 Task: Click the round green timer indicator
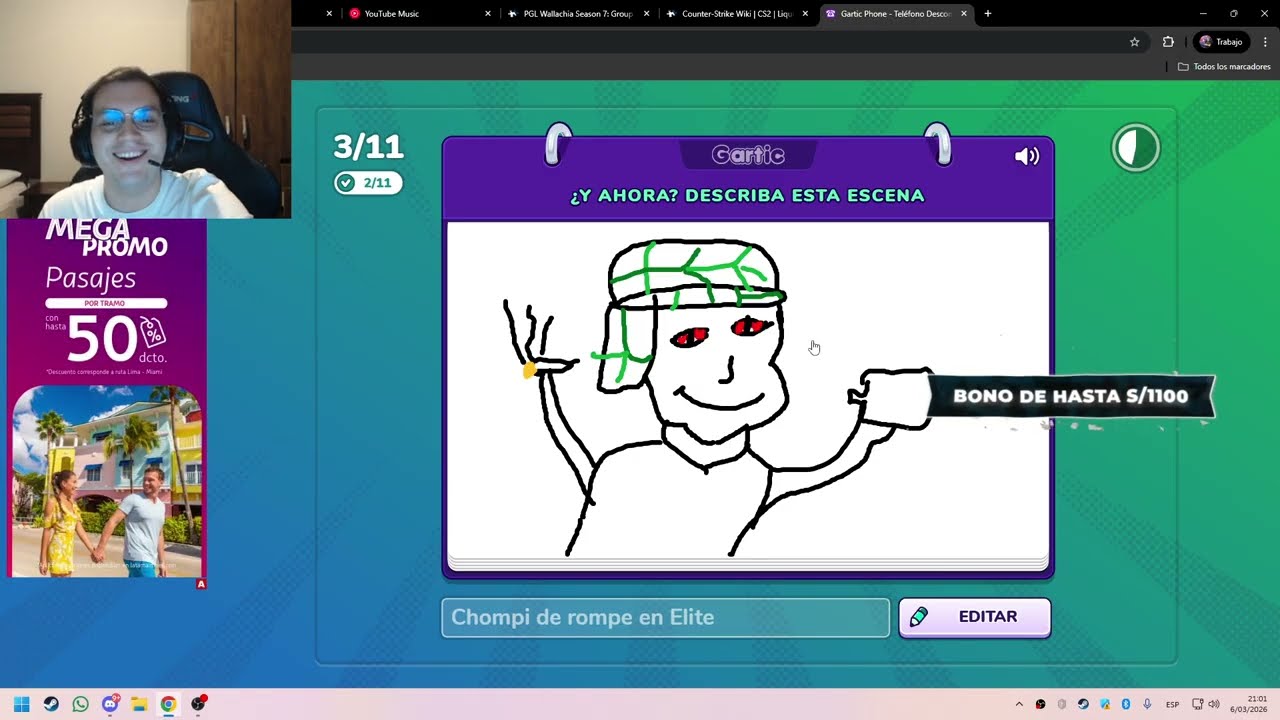(1135, 148)
